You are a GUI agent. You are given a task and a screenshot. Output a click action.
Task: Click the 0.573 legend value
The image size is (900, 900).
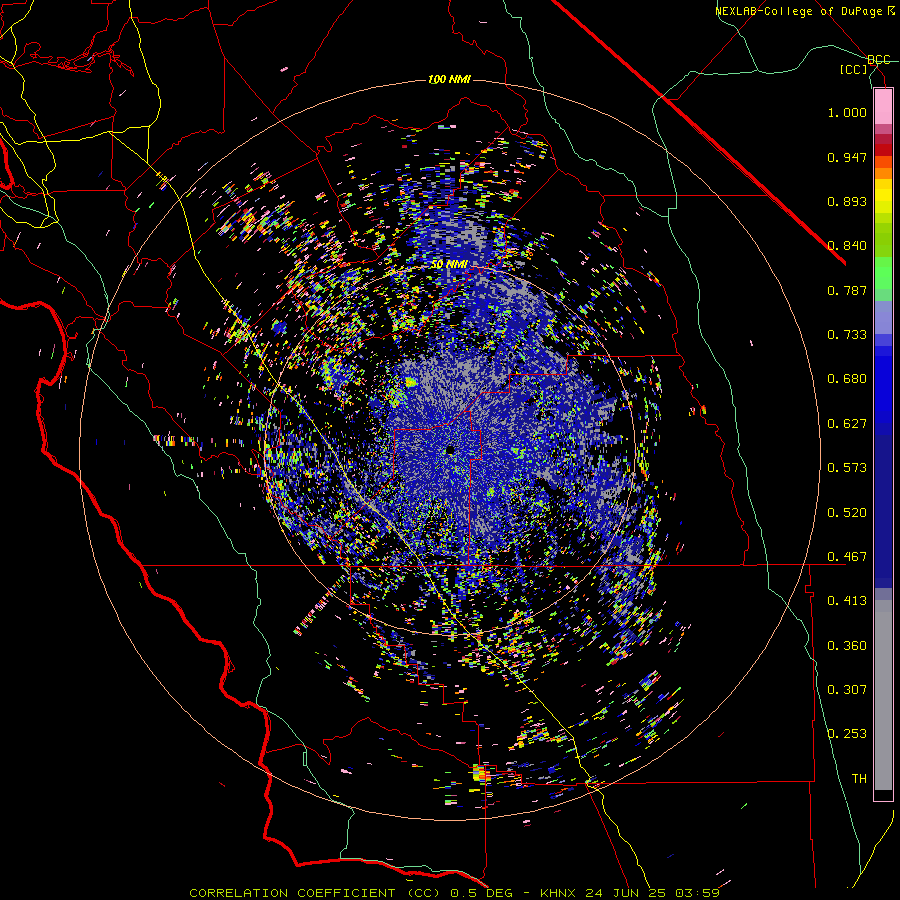(847, 468)
